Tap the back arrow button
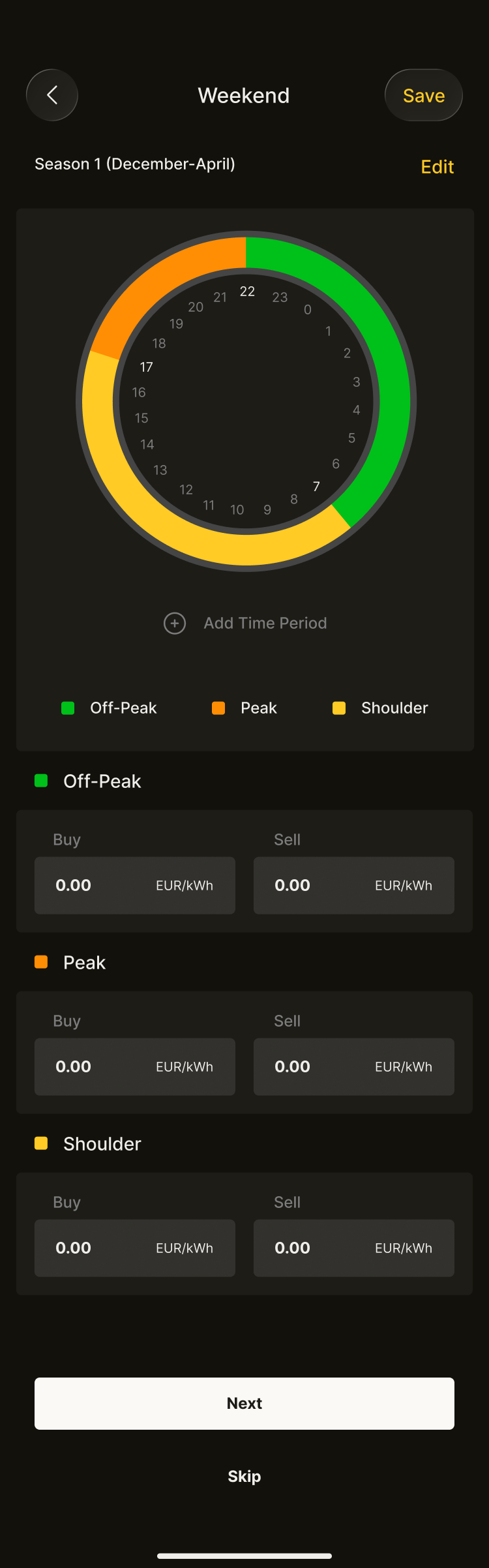The image size is (489, 1568). click(x=52, y=95)
